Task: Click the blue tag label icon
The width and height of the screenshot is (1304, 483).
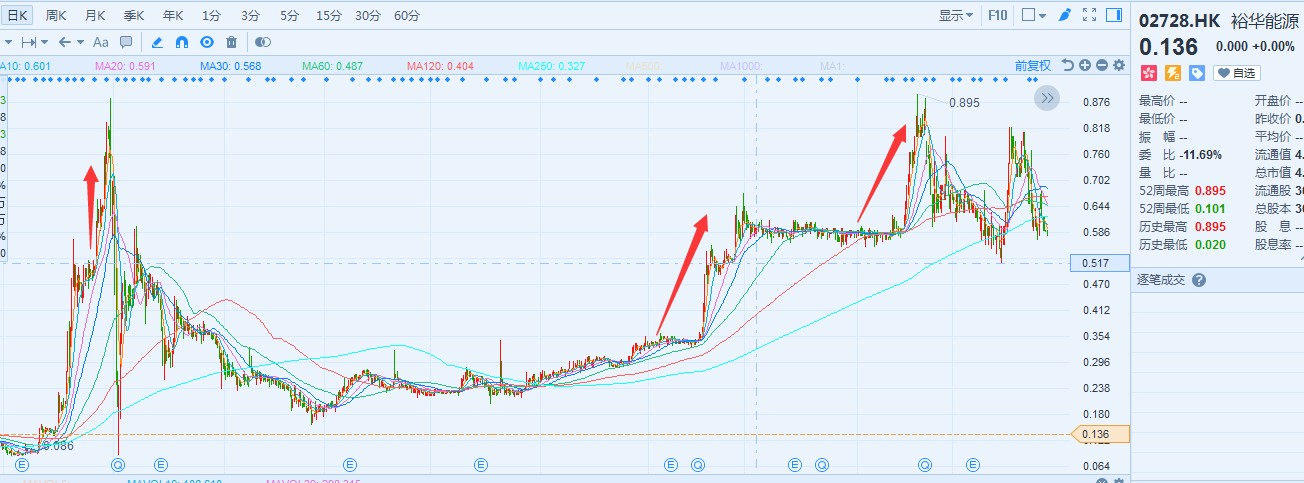Action: click(1196, 73)
